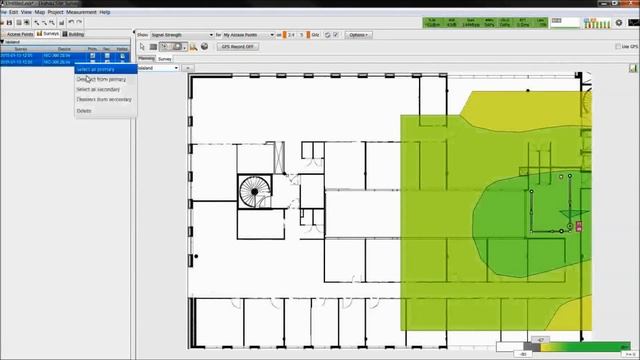The height and width of the screenshot is (360, 640).
Task: Click the Redo arrow in the toolbar
Action: (x=79, y=22)
